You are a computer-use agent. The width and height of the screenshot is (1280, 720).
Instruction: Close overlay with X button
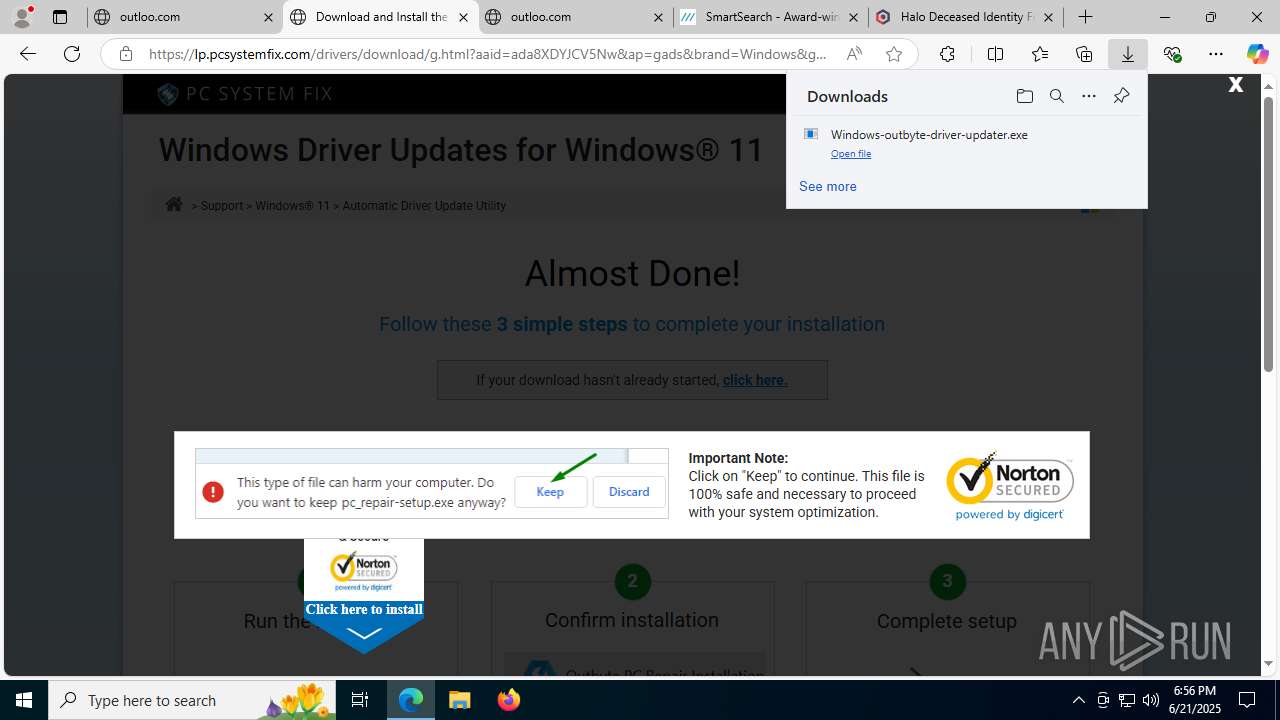(x=1236, y=85)
